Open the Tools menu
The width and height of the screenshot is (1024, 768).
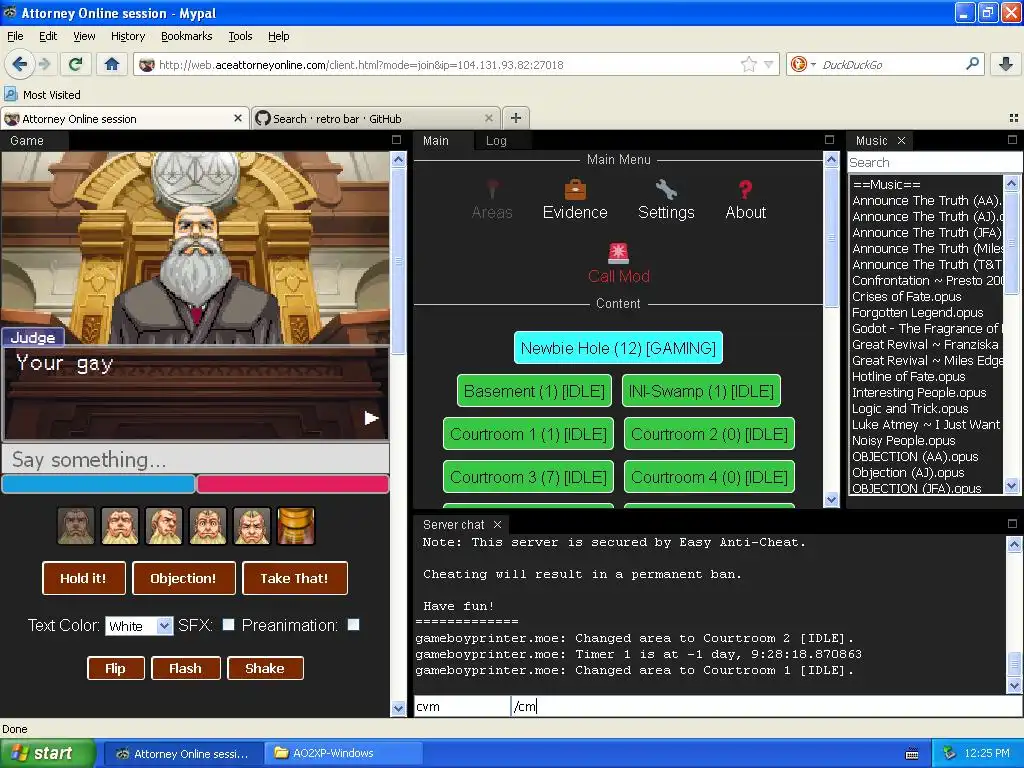tap(240, 36)
